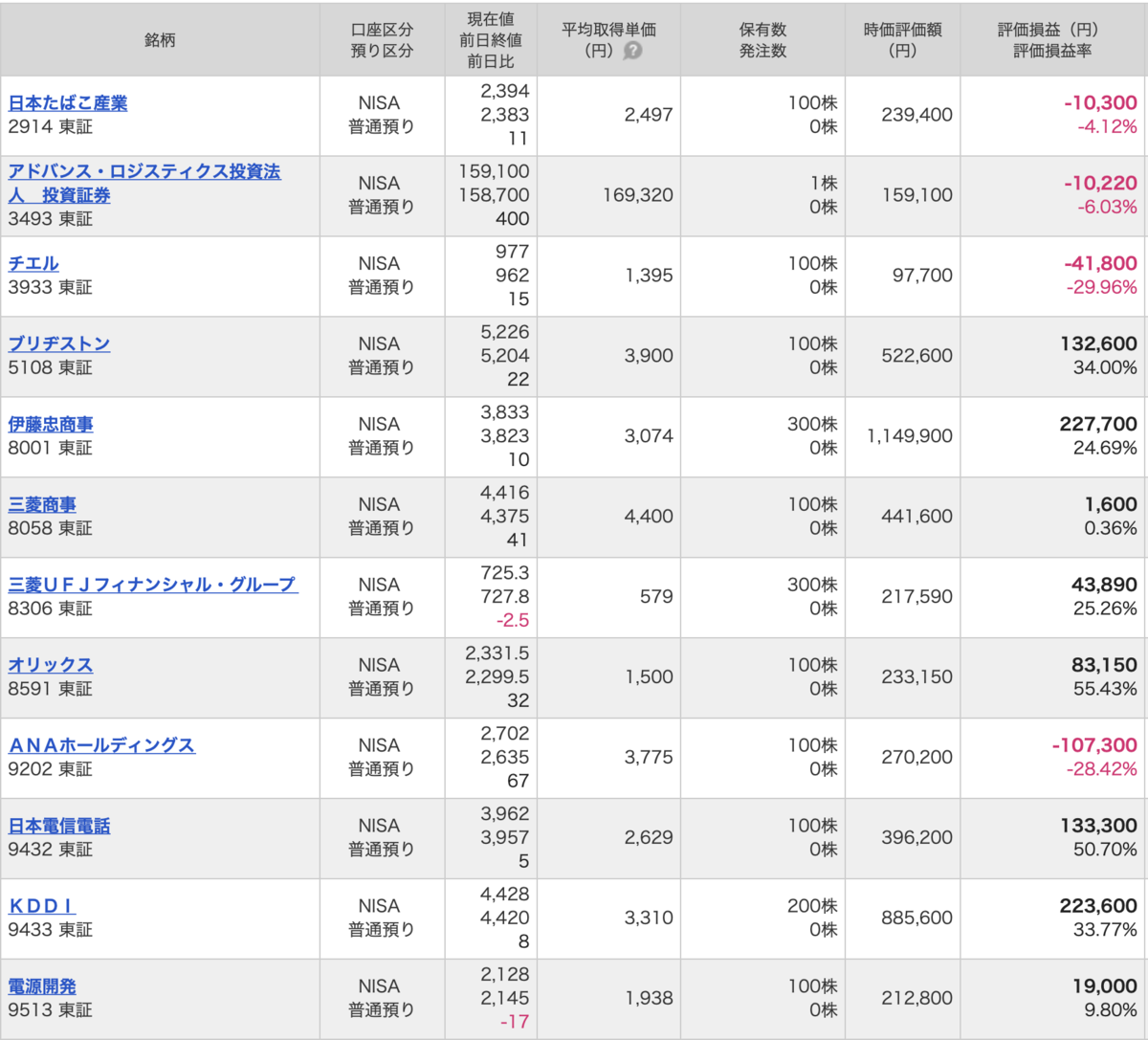Click the 時価評価額(円) column header

(903, 40)
